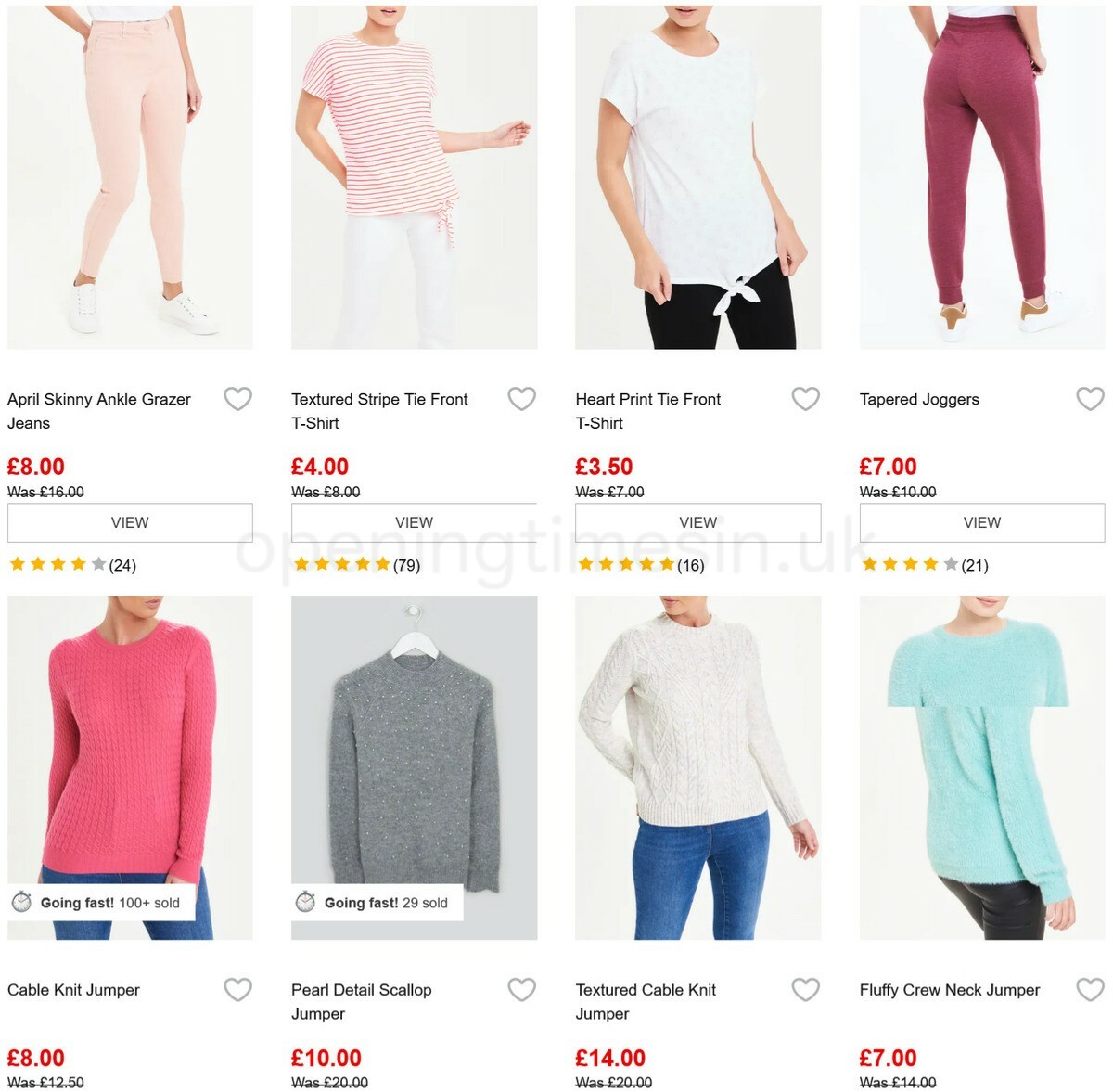Viewport: 1113px width, 1092px height.
Task: Click VIEW for April Skinny Ankle Grazer Jeans
Action: [130, 521]
